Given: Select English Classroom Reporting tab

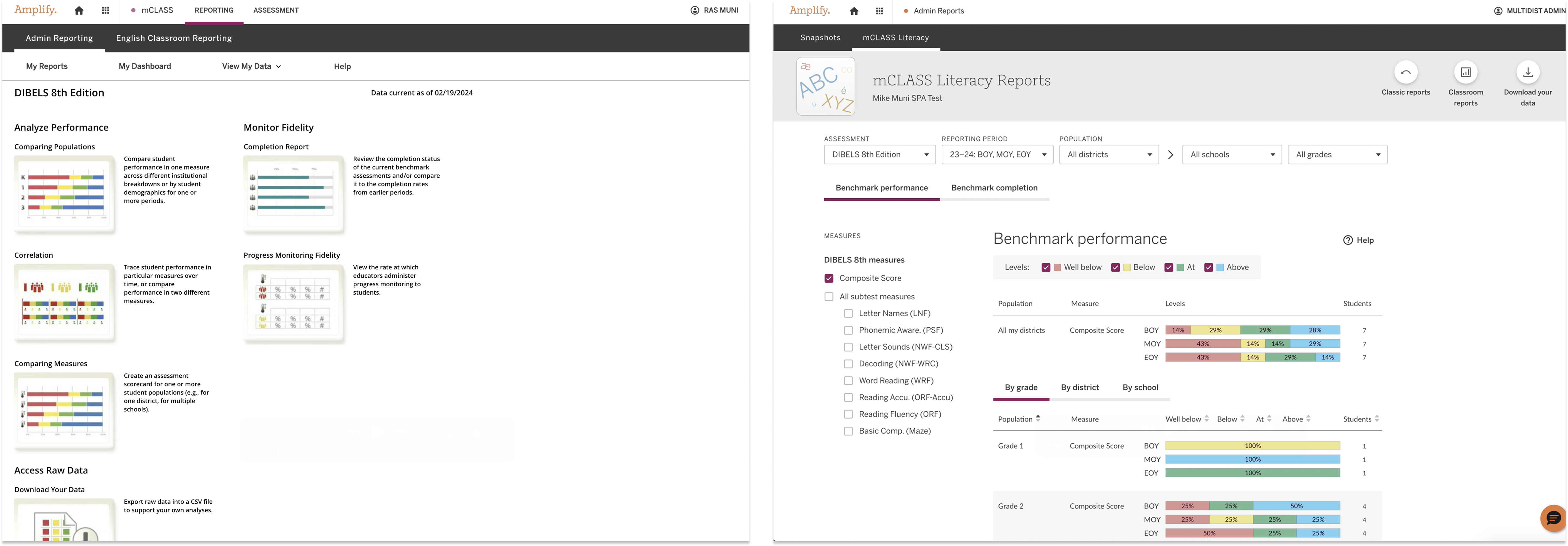Looking at the screenshot, I should point(174,38).
